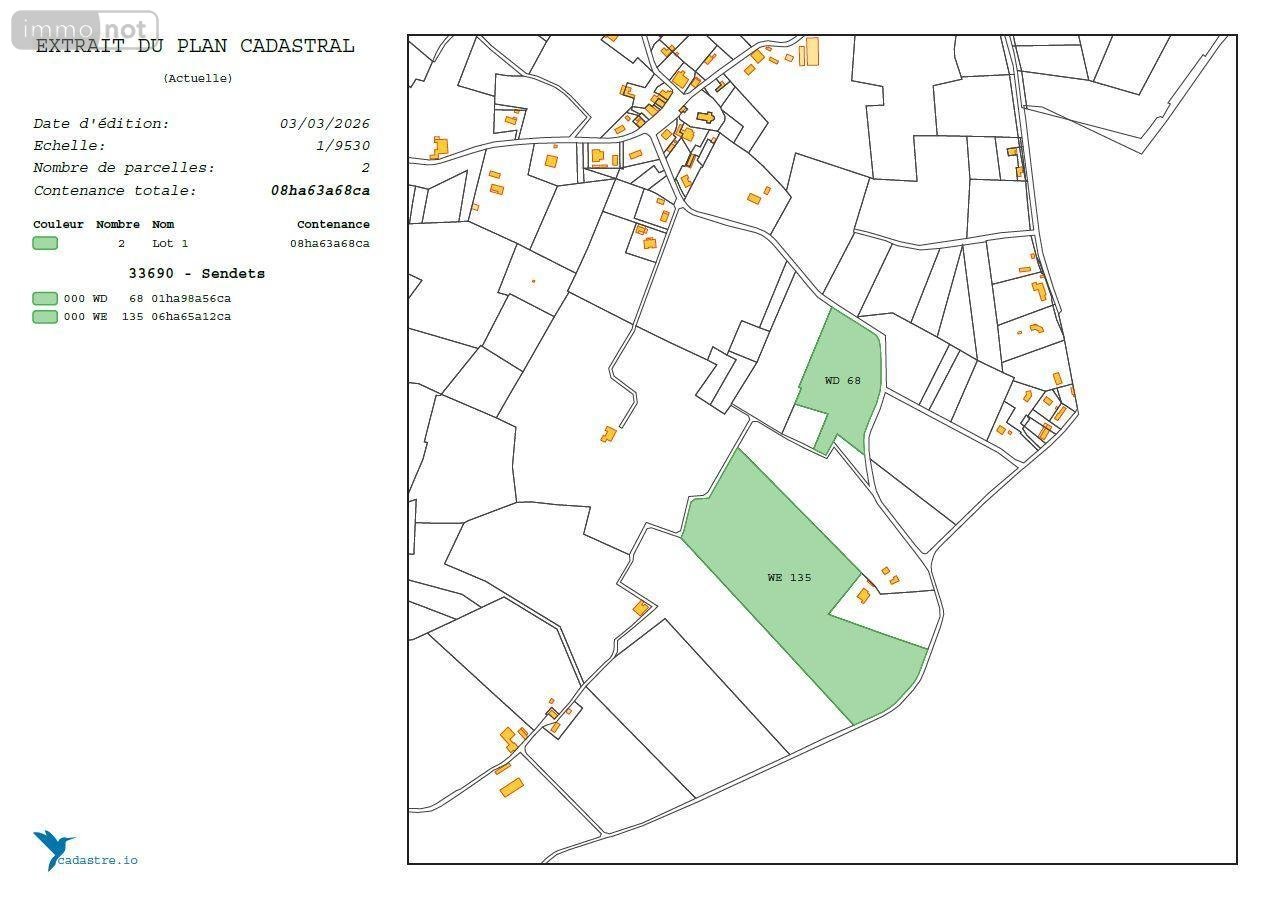Select the green swatch for parcel WE 135
This screenshot has width=1273, height=898.
point(45,317)
